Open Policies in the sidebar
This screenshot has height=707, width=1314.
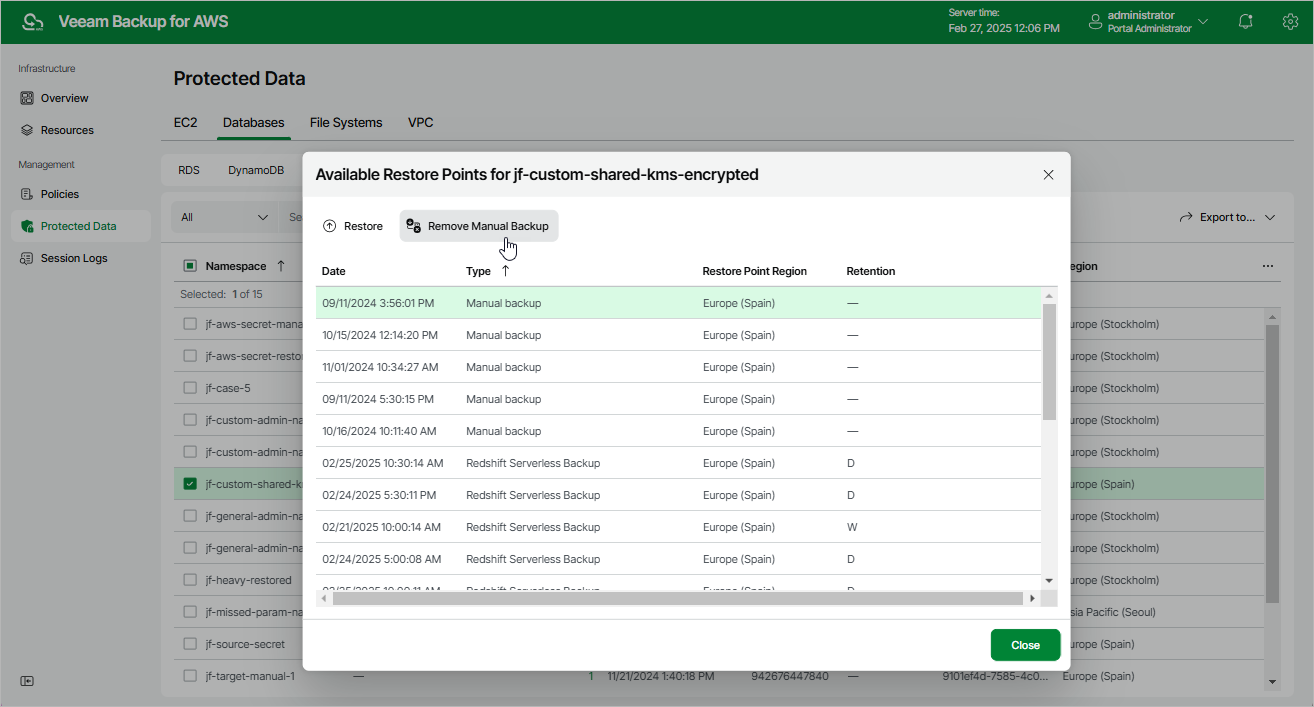point(59,194)
